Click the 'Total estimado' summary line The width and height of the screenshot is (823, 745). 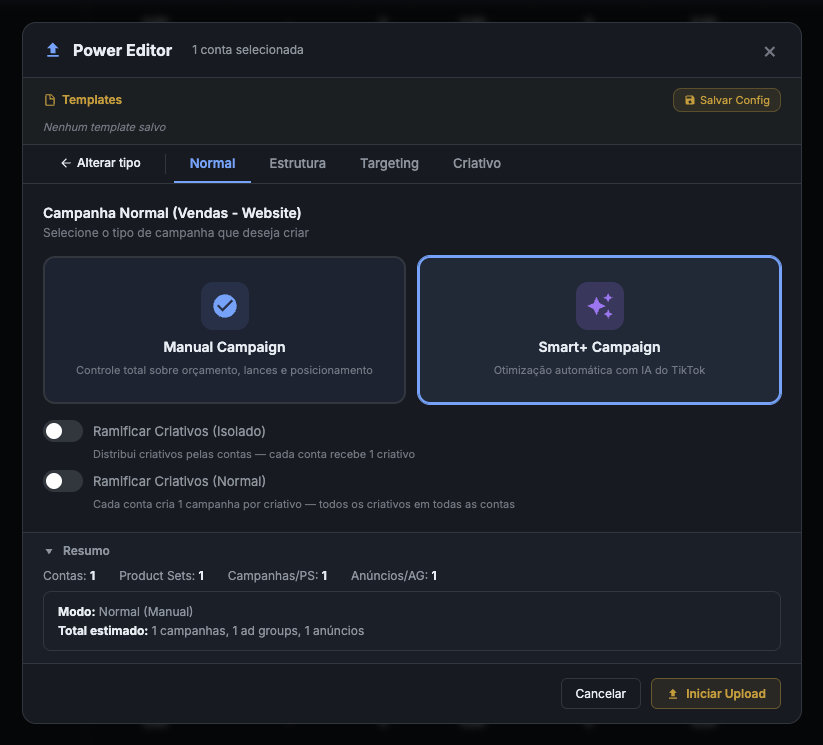coord(211,631)
